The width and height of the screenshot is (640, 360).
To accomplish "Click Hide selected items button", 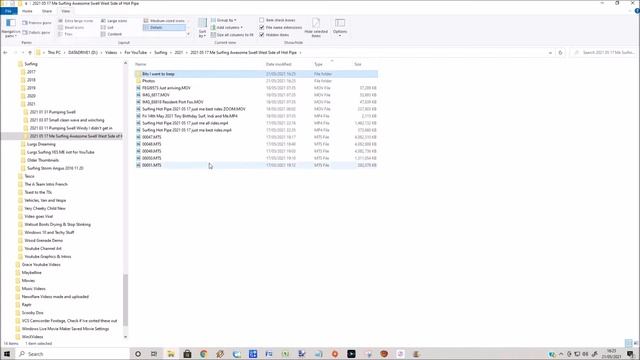I will (x=316, y=28).
